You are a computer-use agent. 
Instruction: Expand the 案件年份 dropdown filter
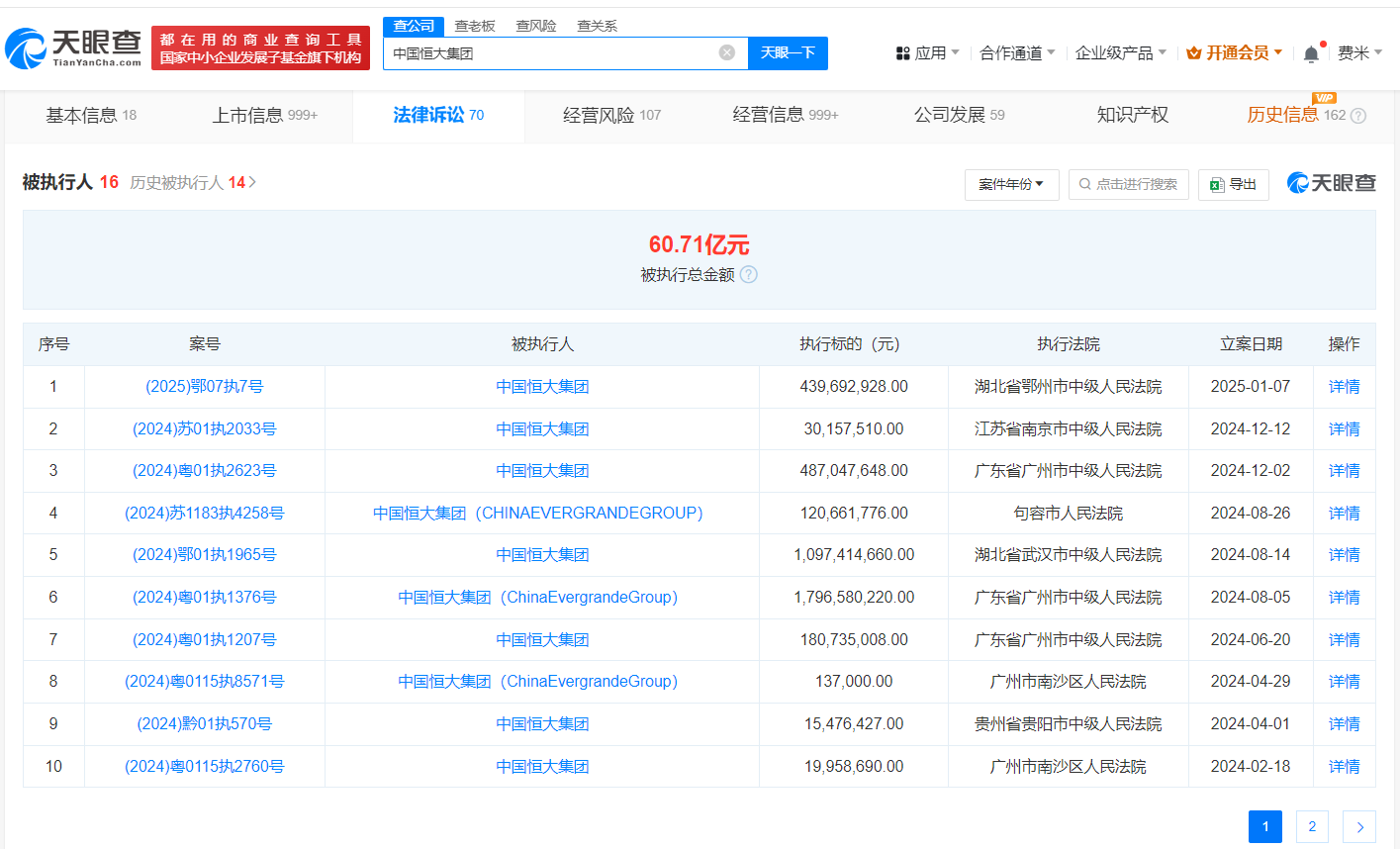click(x=1011, y=185)
